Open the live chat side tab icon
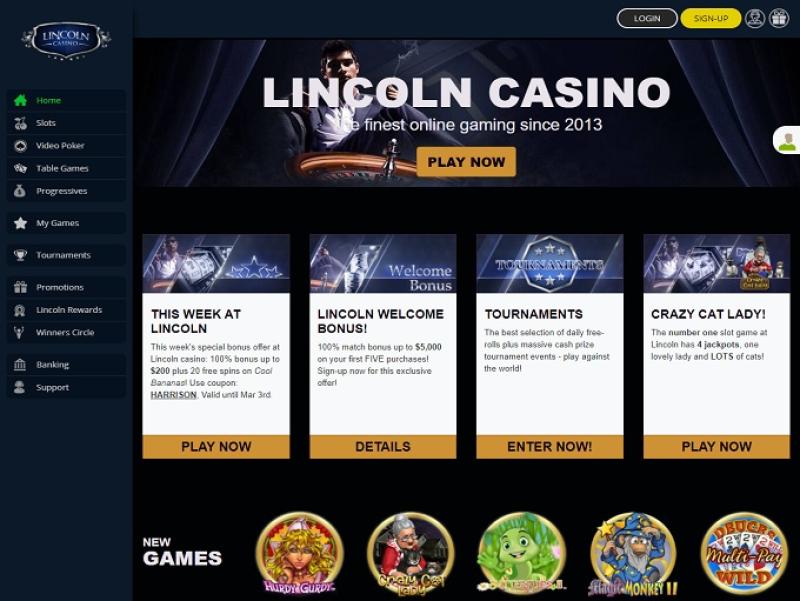The image size is (800, 601). click(x=787, y=140)
